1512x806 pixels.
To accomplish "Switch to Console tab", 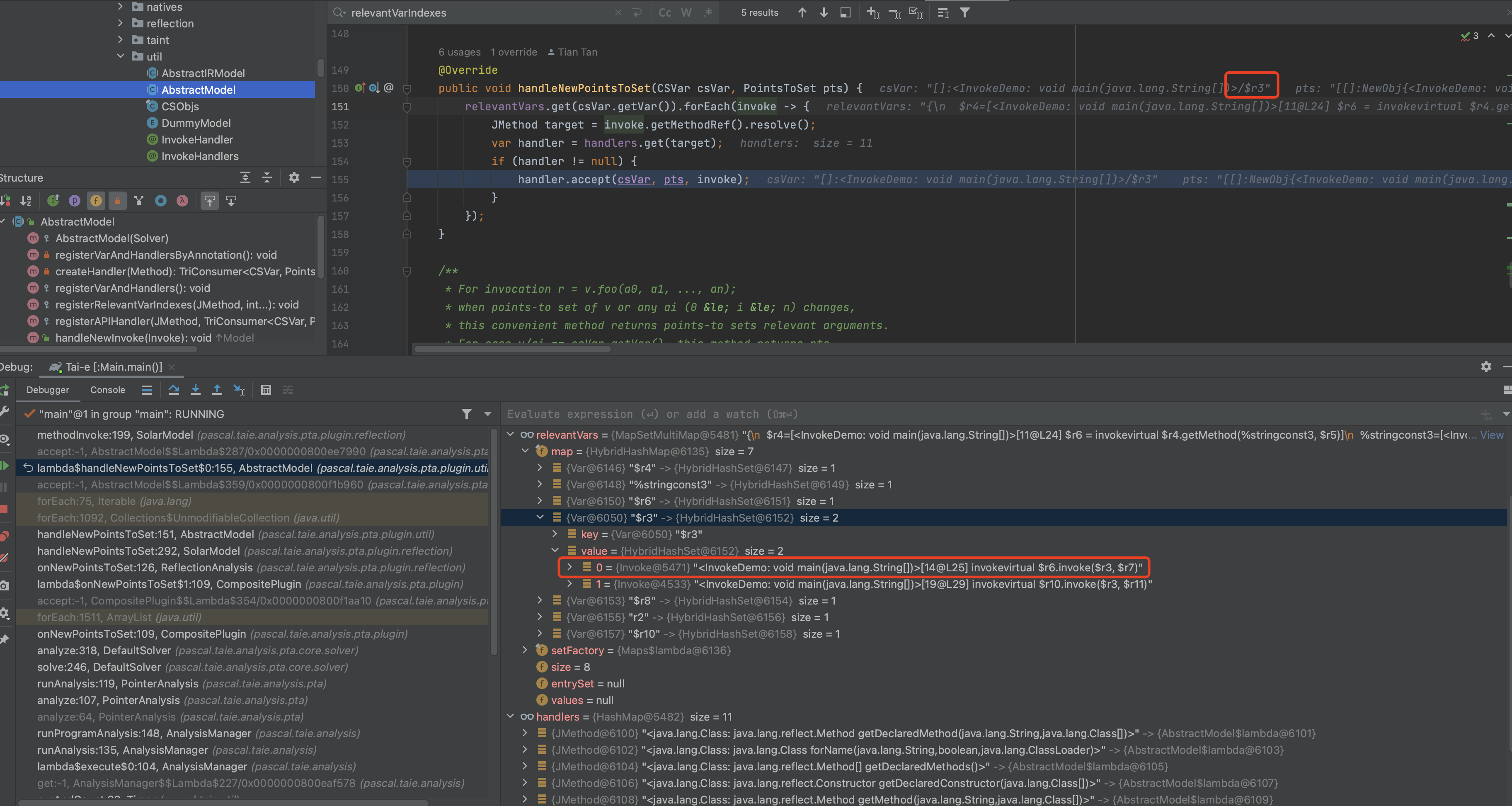I will [107, 390].
